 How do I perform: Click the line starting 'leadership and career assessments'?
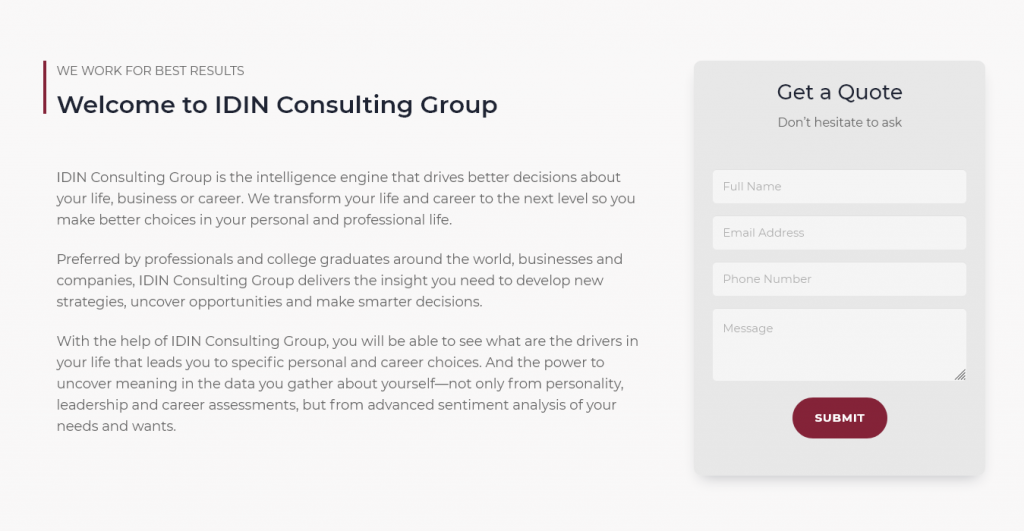click(336, 405)
